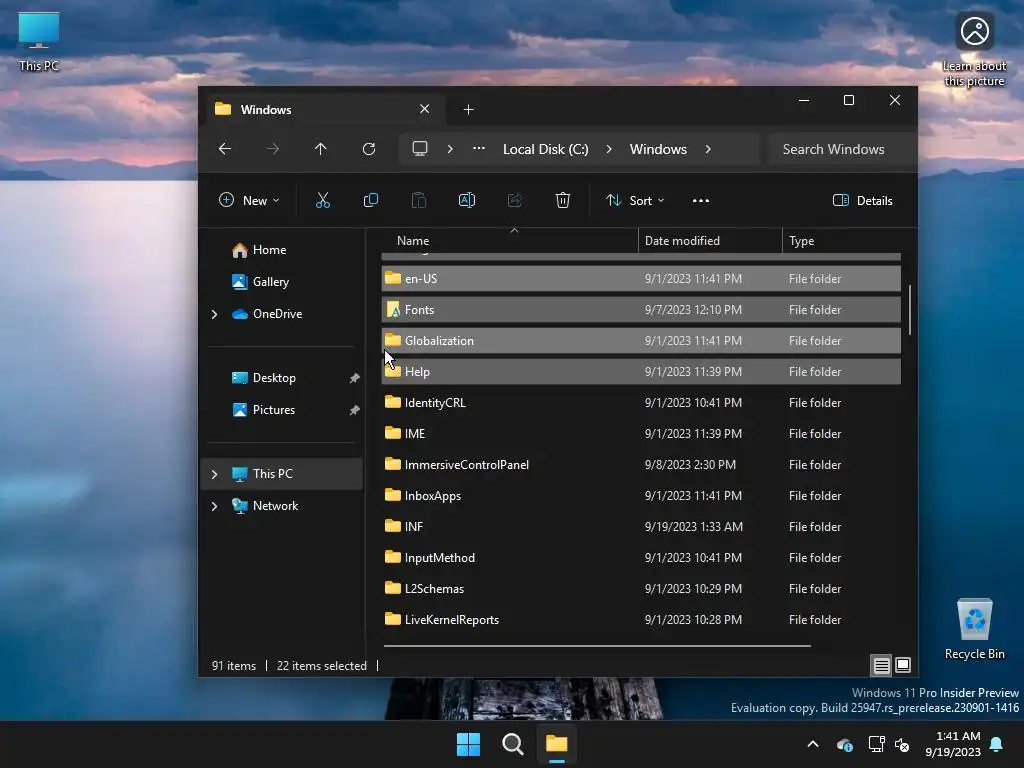Click the Share icon in toolbar
Screen dimensions: 1024x768
pos(515,200)
